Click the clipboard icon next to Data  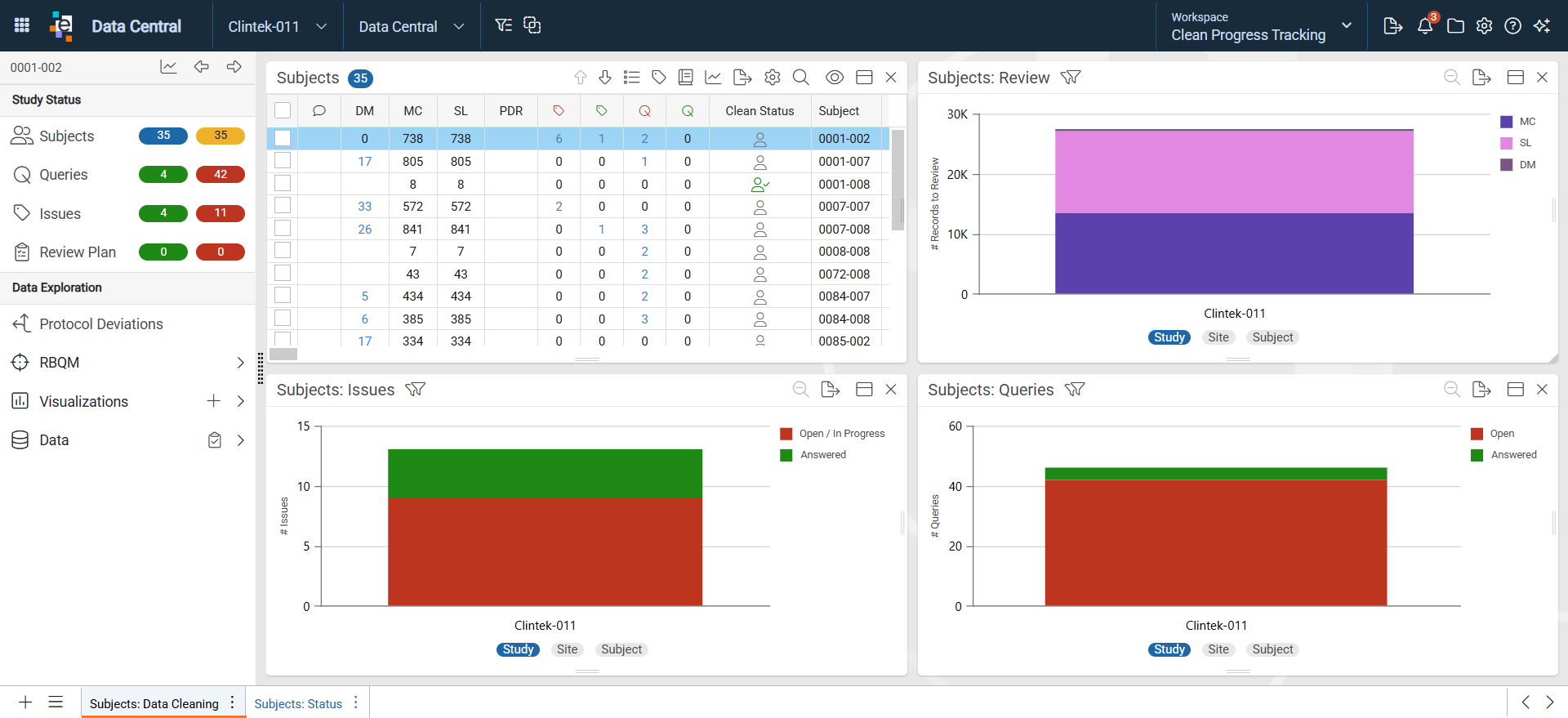[215, 439]
